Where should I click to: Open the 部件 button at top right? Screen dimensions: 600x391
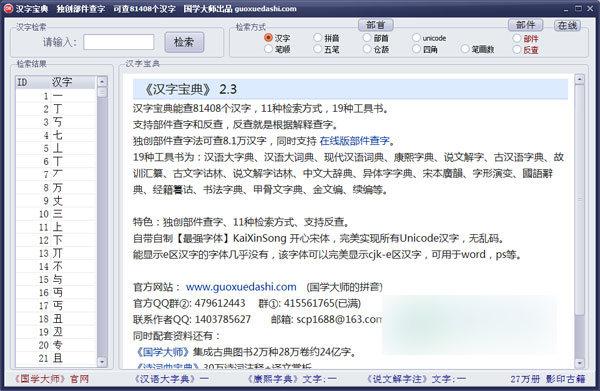(x=525, y=25)
